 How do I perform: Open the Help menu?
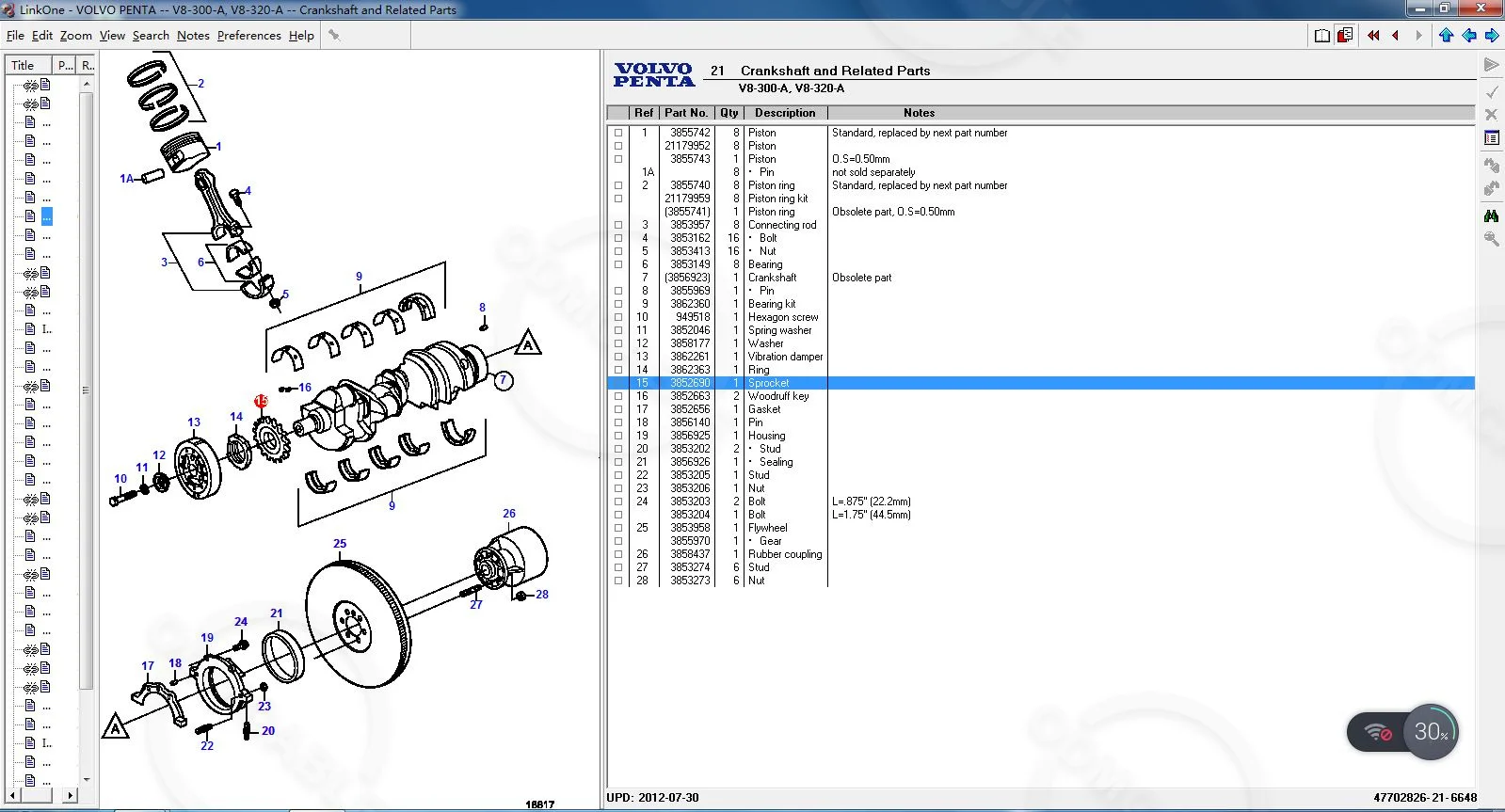coord(301,36)
